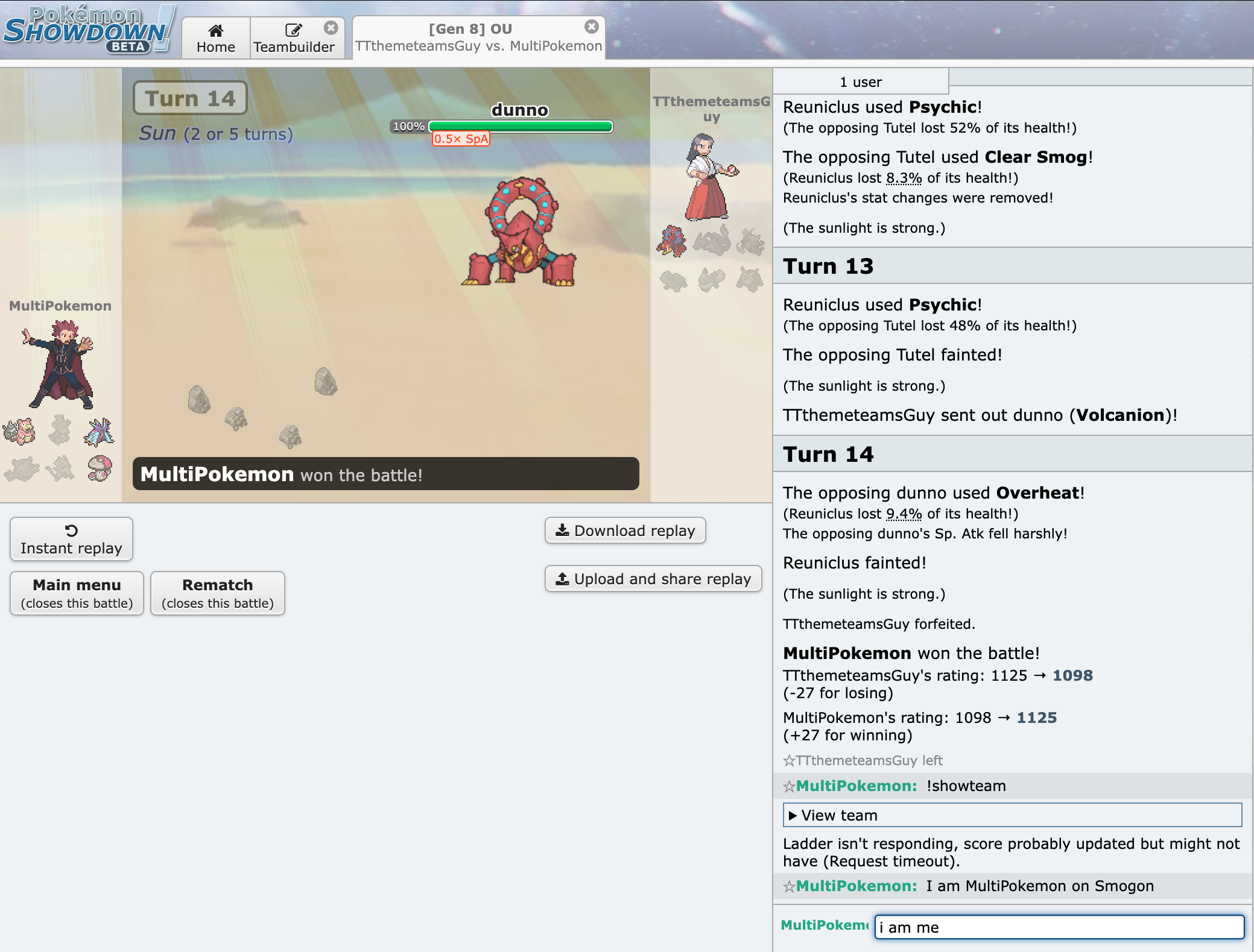1254x952 pixels.
Task: Click the Toxapex icon in MultiPokemon's team
Action: pyautogui.click(x=98, y=431)
